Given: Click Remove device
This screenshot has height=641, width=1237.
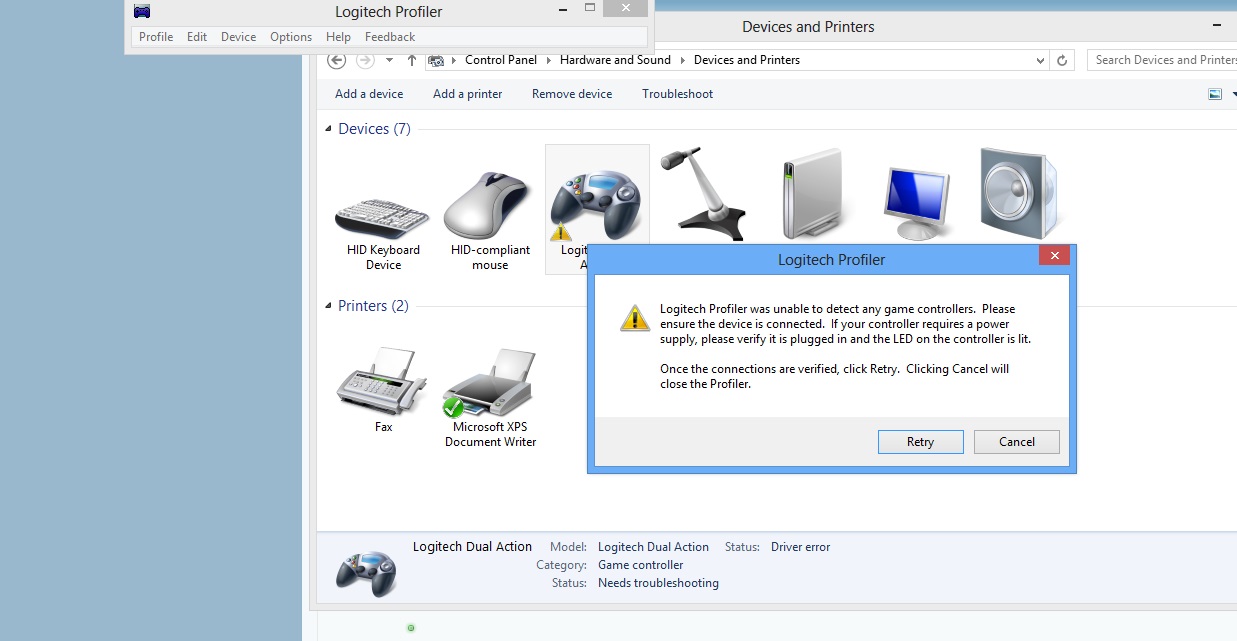Looking at the screenshot, I should click(x=572, y=94).
